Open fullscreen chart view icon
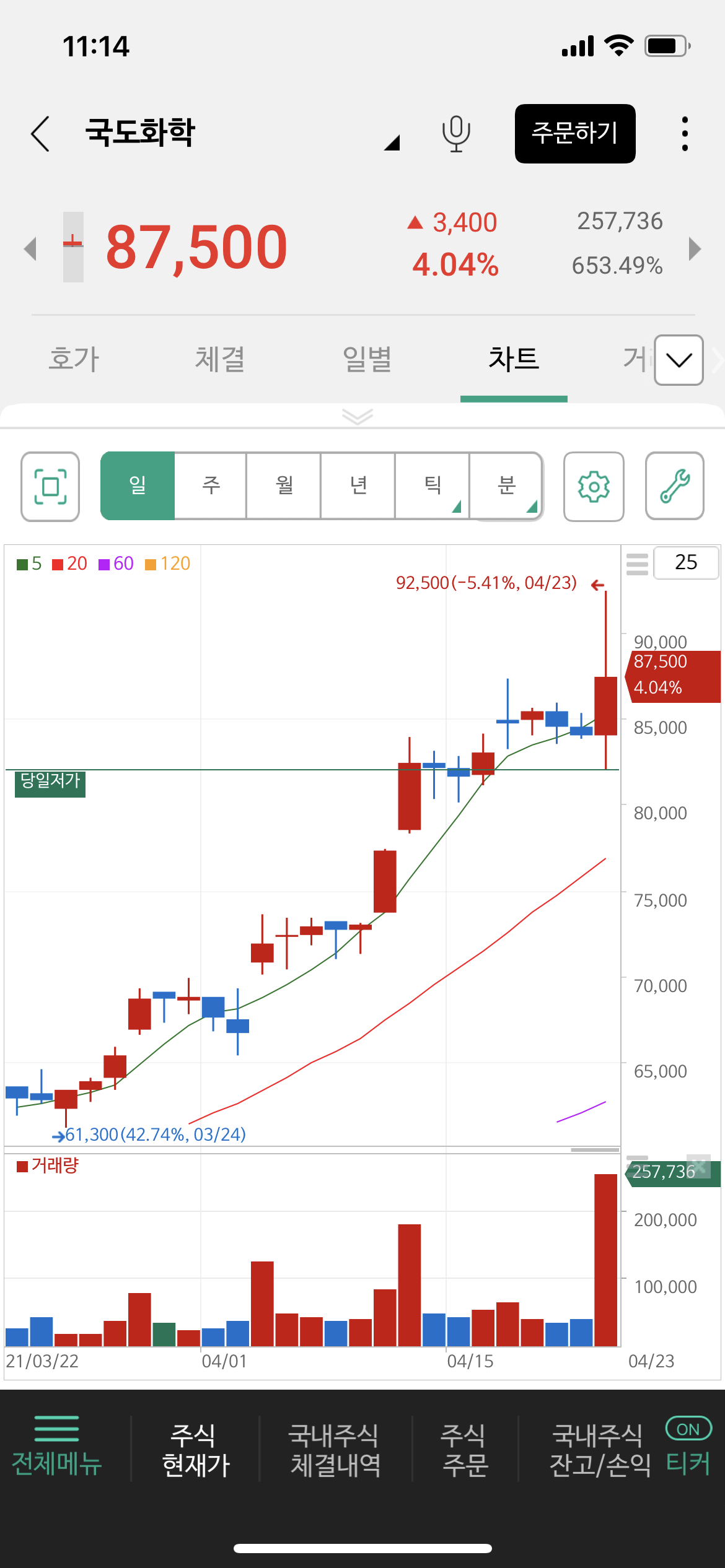 [50, 487]
